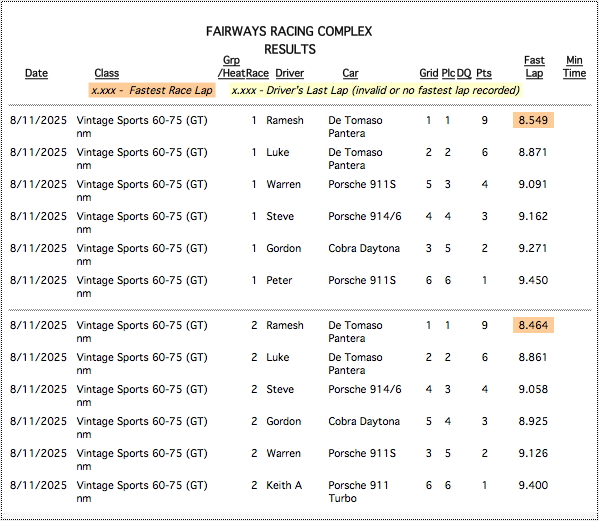Click the Fast Lap column header
The image size is (599, 521).
pos(534,66)
